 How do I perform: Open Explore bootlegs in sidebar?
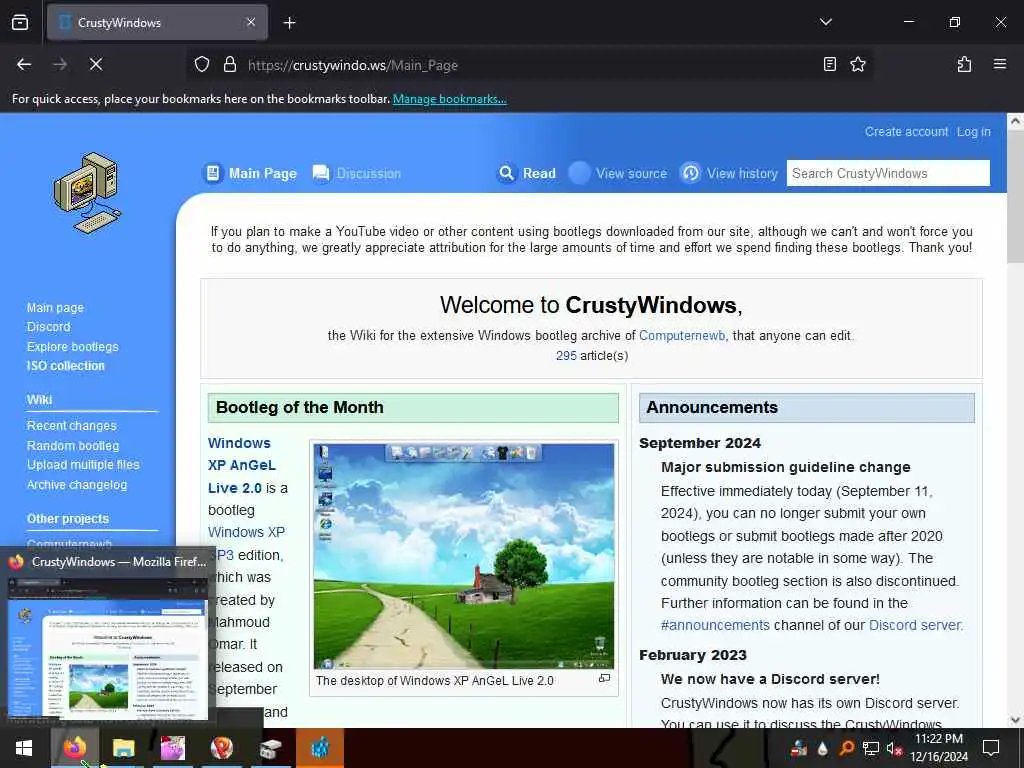pyautogui.click(x=72, y=346)
